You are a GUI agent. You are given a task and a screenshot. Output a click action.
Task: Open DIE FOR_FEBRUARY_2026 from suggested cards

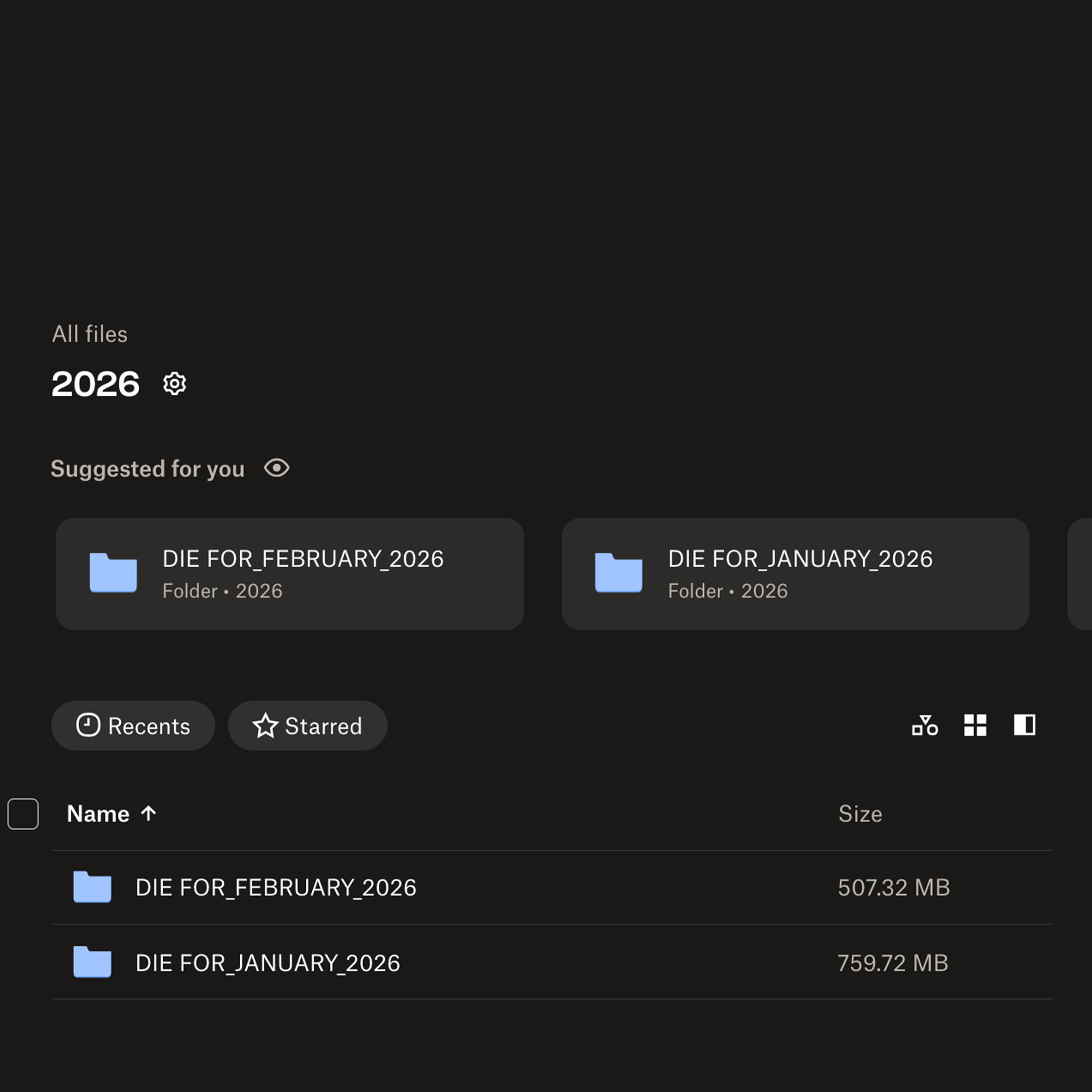tap(289, 574)
